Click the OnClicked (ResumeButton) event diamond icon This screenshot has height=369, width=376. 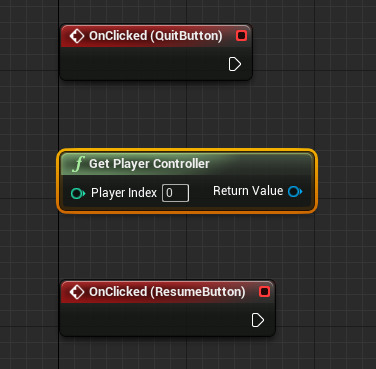tap(77, 292)
